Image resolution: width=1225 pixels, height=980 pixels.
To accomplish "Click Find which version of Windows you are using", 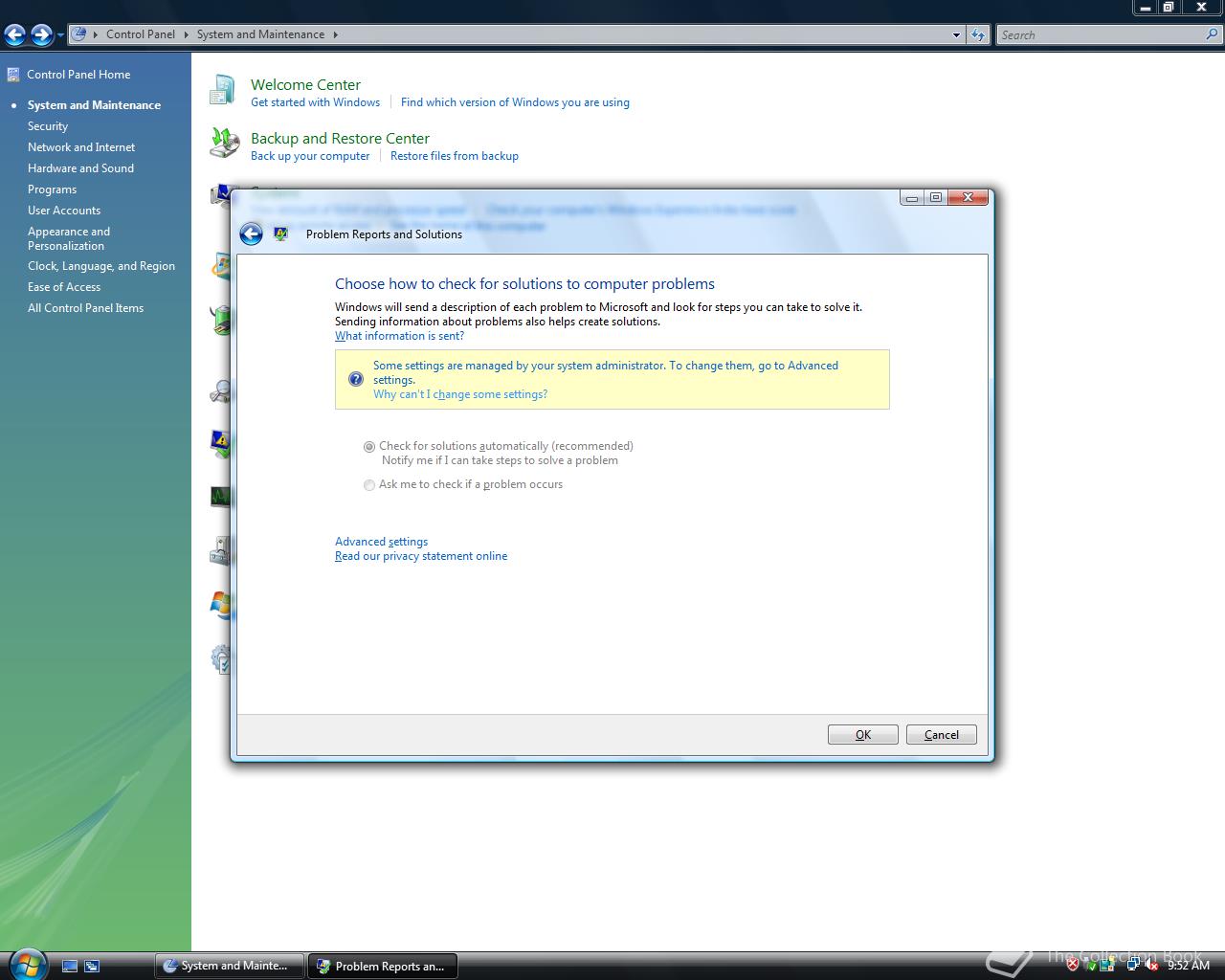I will tap(515, 102).
